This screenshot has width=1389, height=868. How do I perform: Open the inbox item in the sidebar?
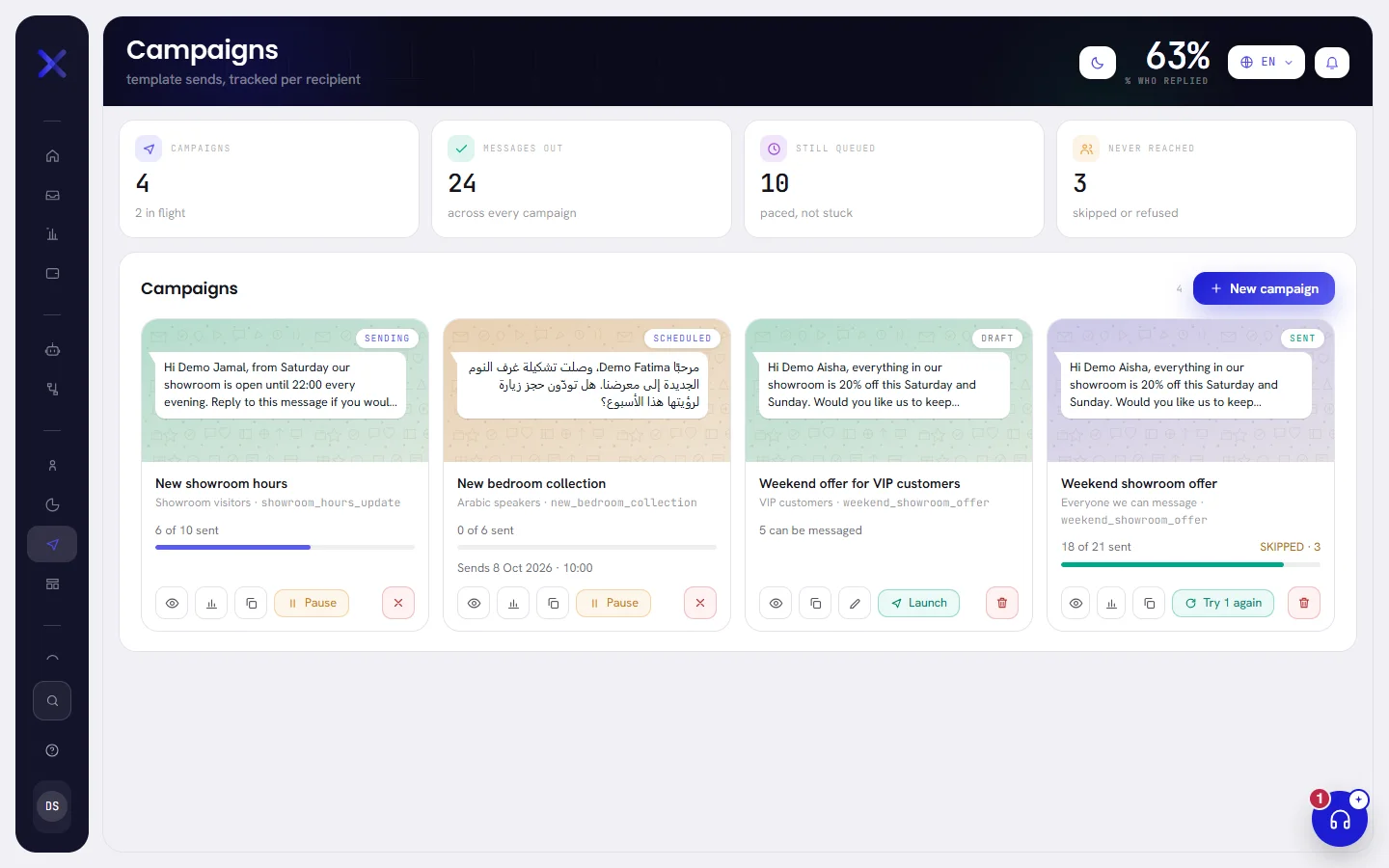click(52, 195)
